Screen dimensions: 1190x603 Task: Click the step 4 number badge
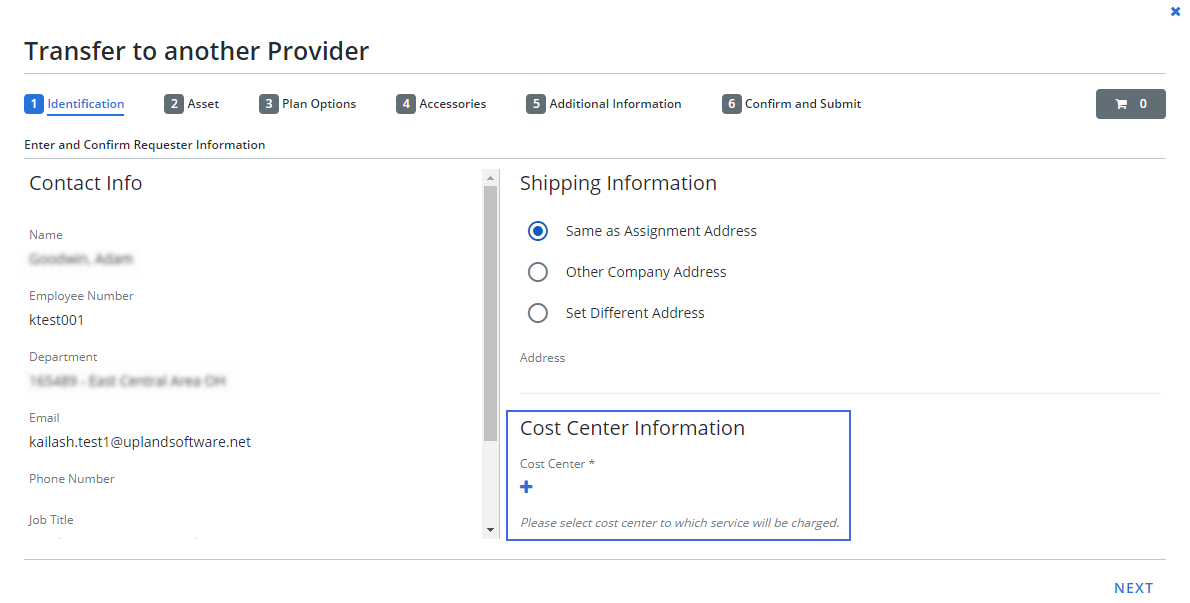coord(405,104)
